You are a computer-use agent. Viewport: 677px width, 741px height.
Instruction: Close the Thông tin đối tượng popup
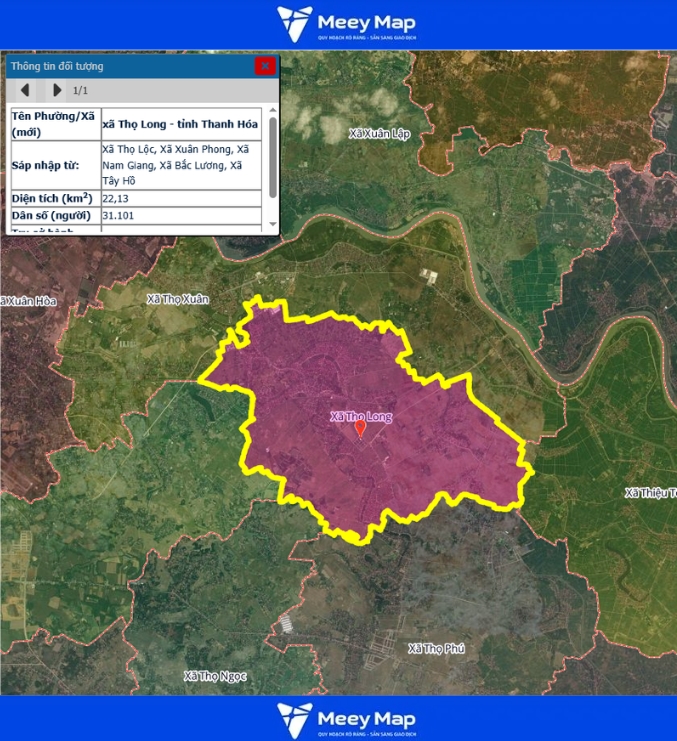pos(265,66)
